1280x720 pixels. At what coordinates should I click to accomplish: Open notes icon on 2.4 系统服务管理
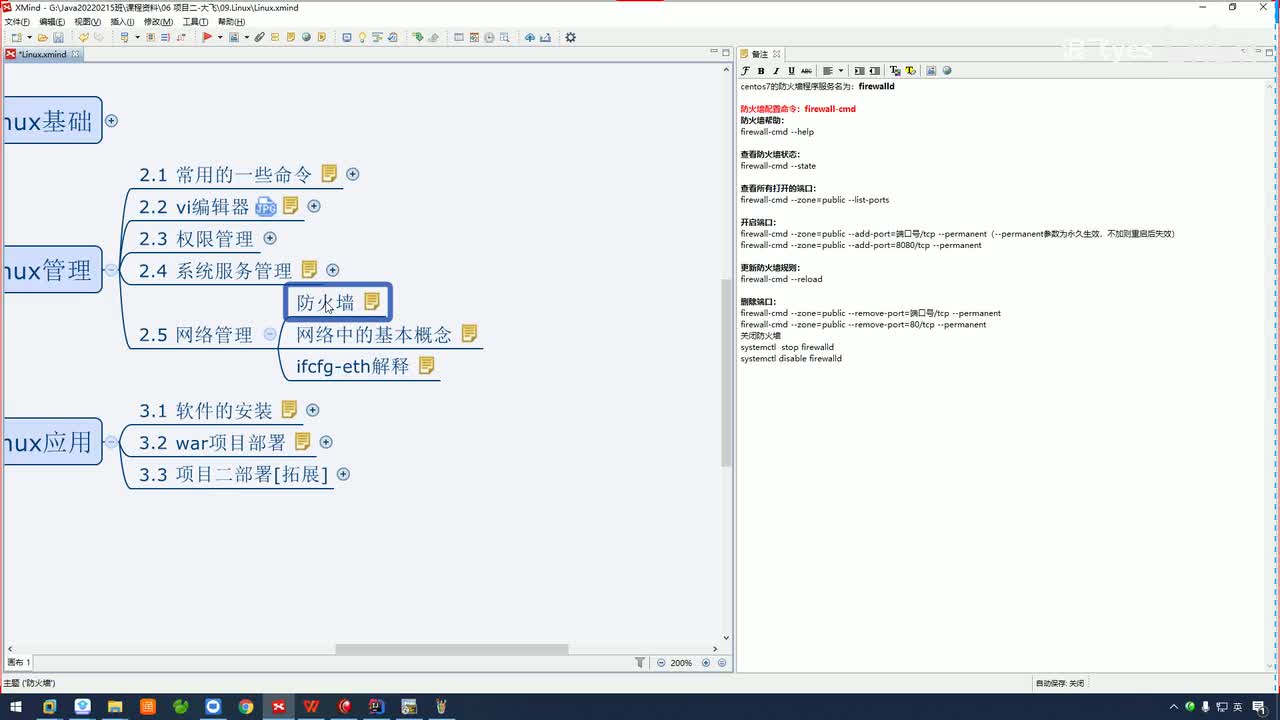pyautogui.click(x=309, y=269)
